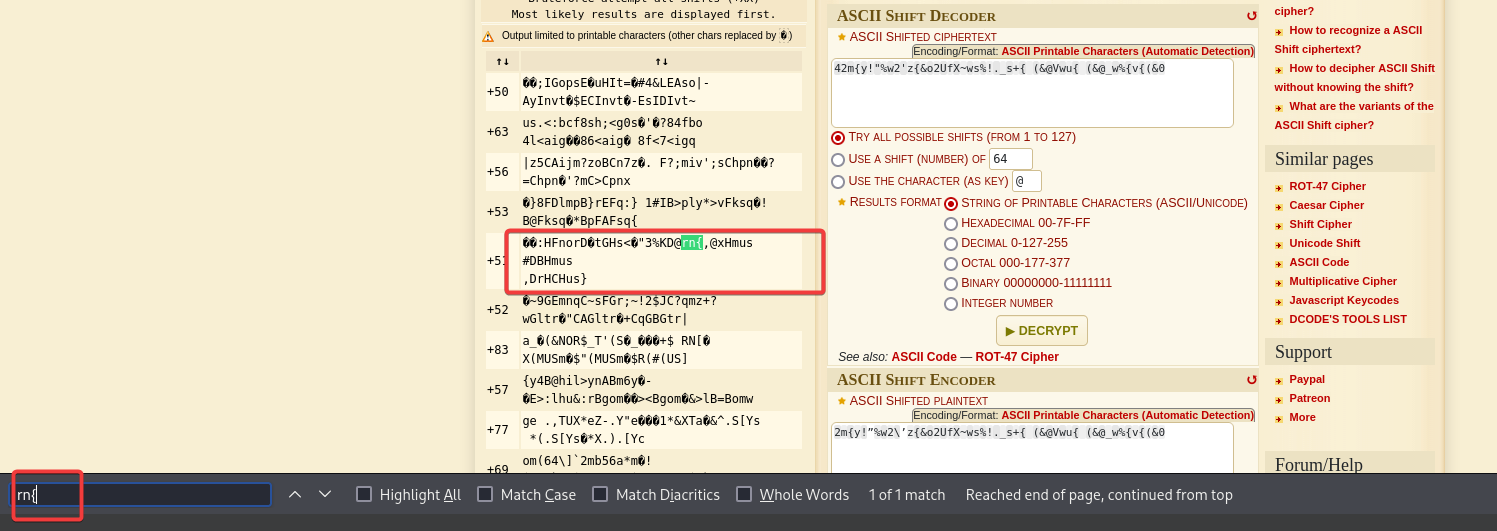Viewport: 1497px width, 531px height.
Task: Open the Unicode Shift link
Action: (1324, 243)
